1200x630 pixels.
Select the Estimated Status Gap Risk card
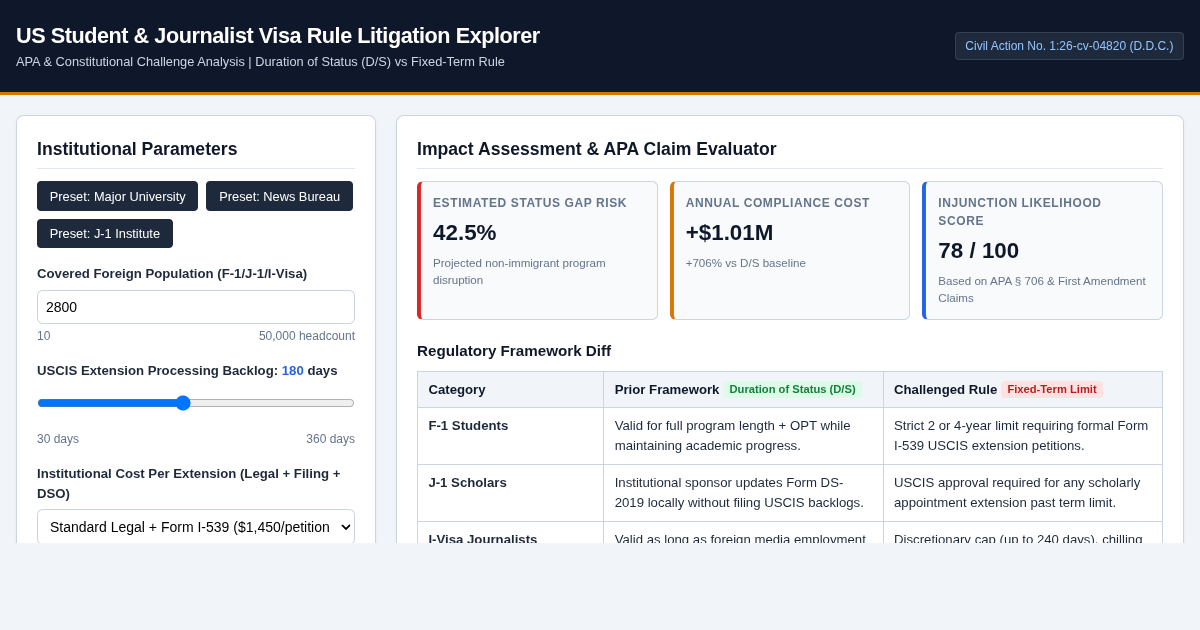[537, 250]
